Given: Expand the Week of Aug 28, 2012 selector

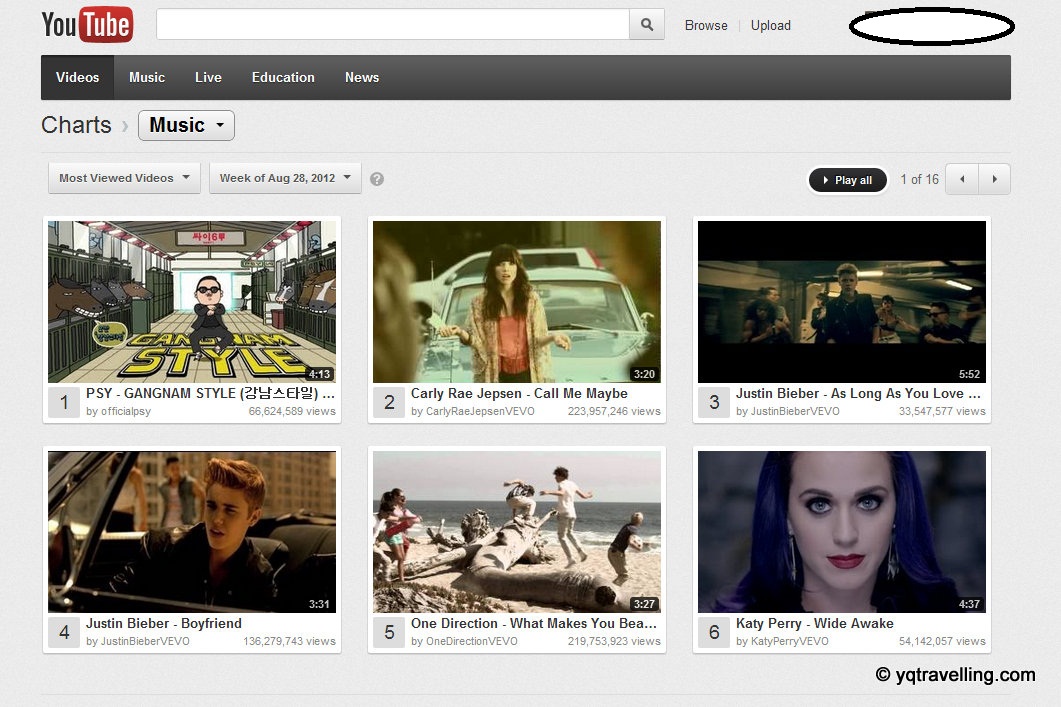Looking at the screenshot, I should (x=283, y=177).
